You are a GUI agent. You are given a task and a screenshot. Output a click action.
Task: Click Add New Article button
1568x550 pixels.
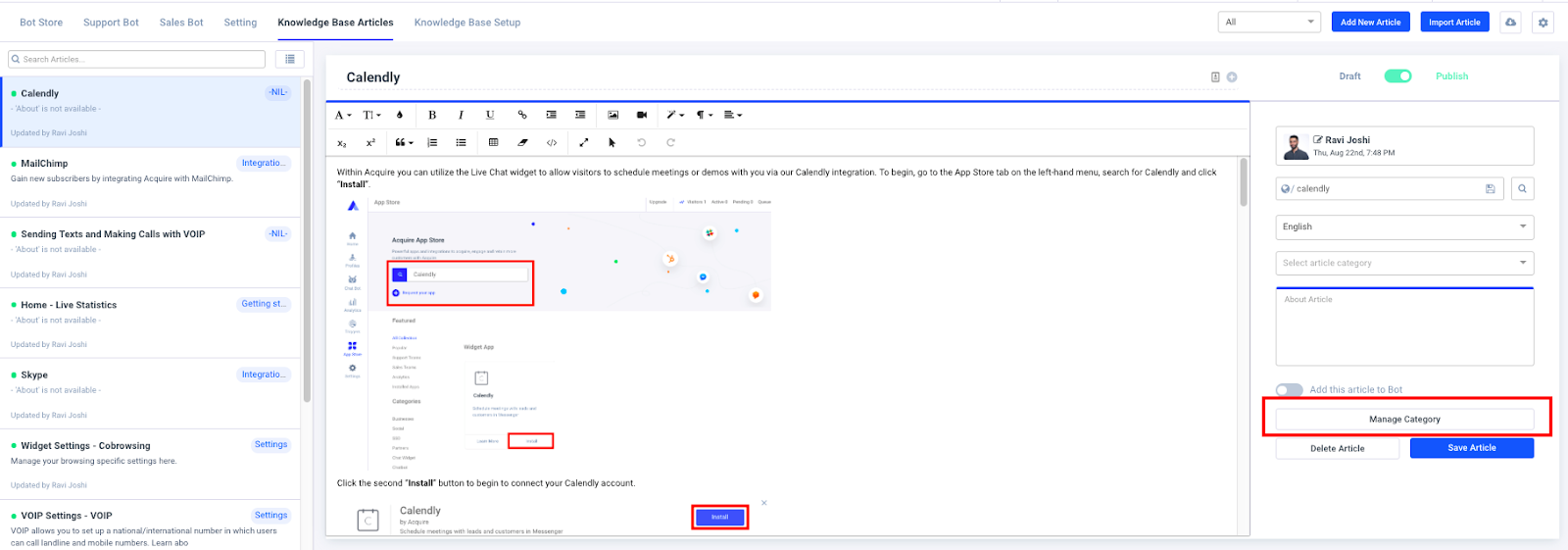tap(1370, 22)
